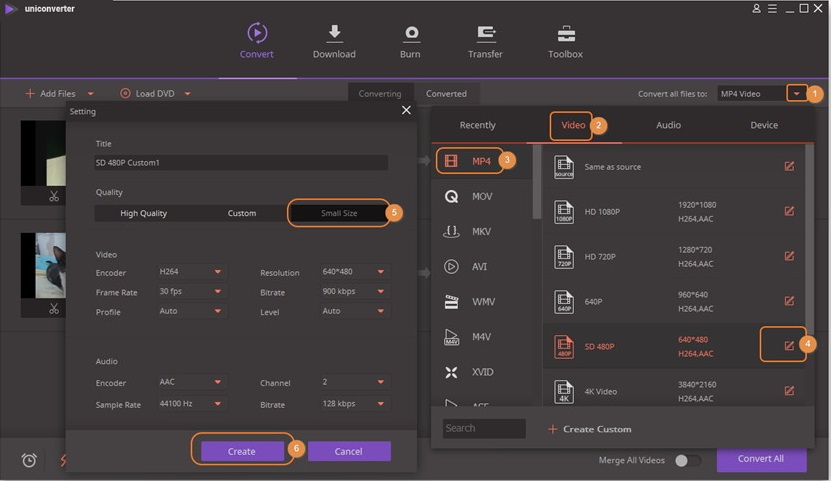Edit the 4K Video preset

[789, 391]
